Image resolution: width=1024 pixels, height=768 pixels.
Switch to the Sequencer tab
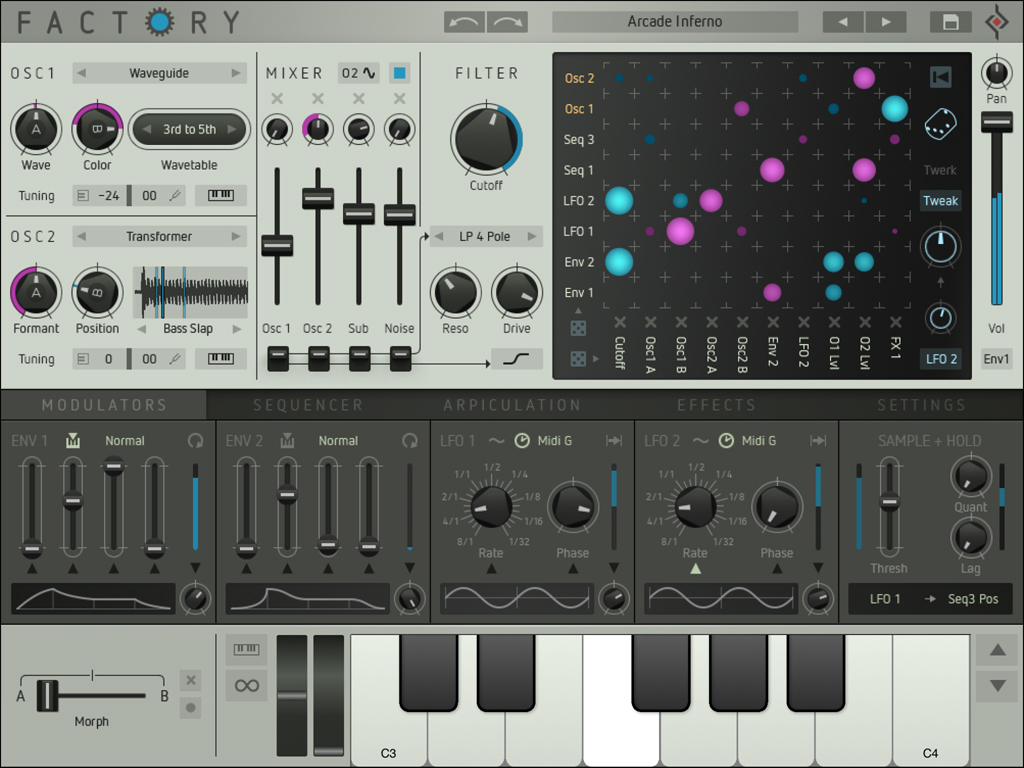tap(308, 405)
